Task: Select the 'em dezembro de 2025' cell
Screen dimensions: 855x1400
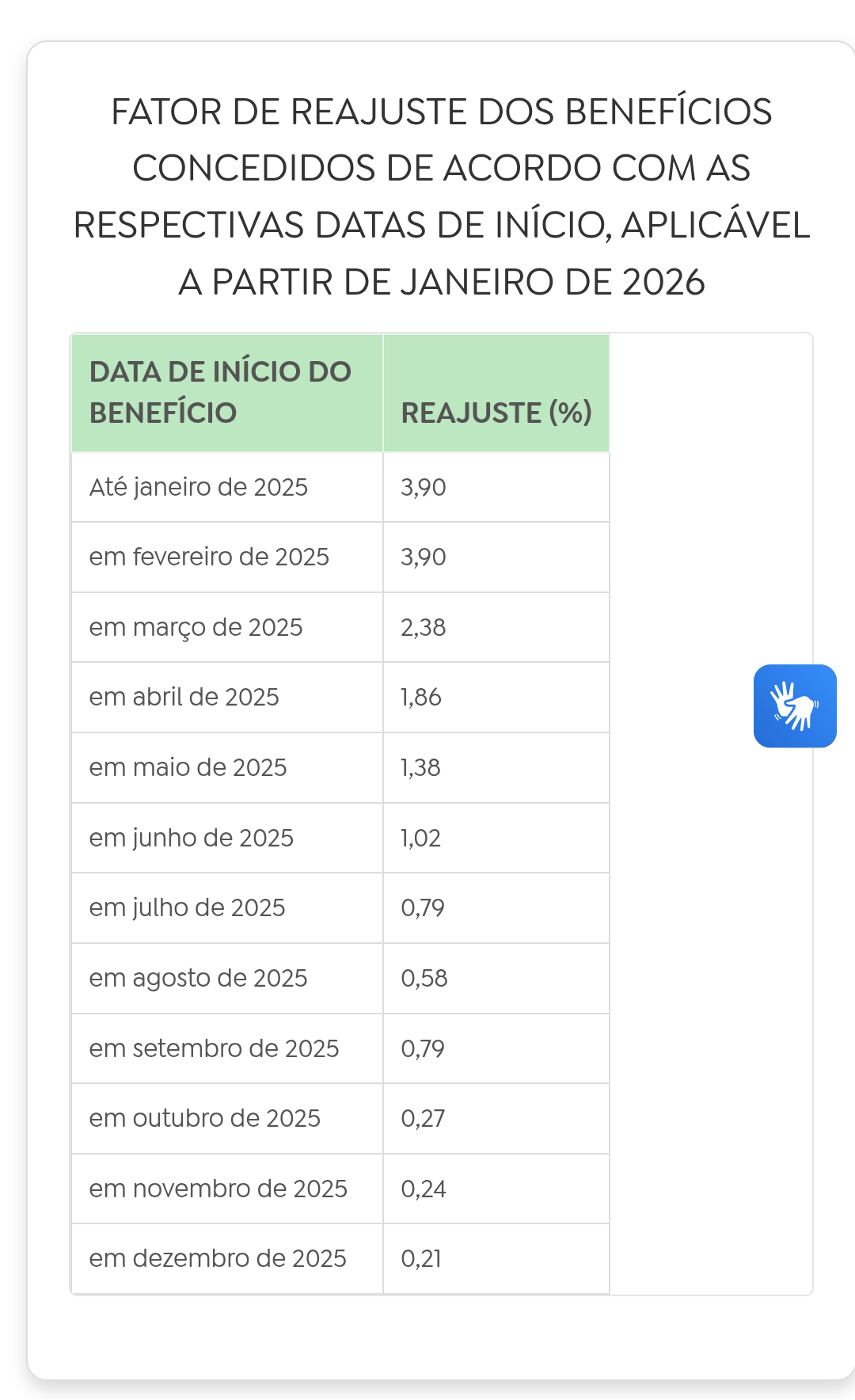Action: [x=218, y=1258]
